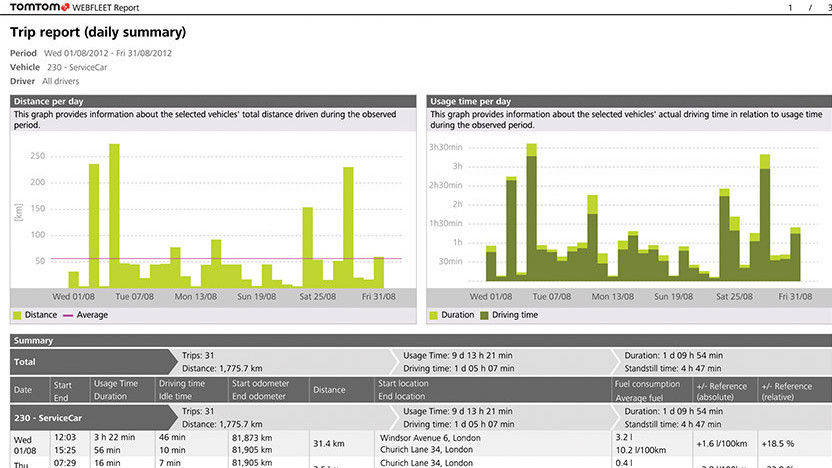
Task: Click the pink Average legend line marker
Action: (x=70, y=315)
